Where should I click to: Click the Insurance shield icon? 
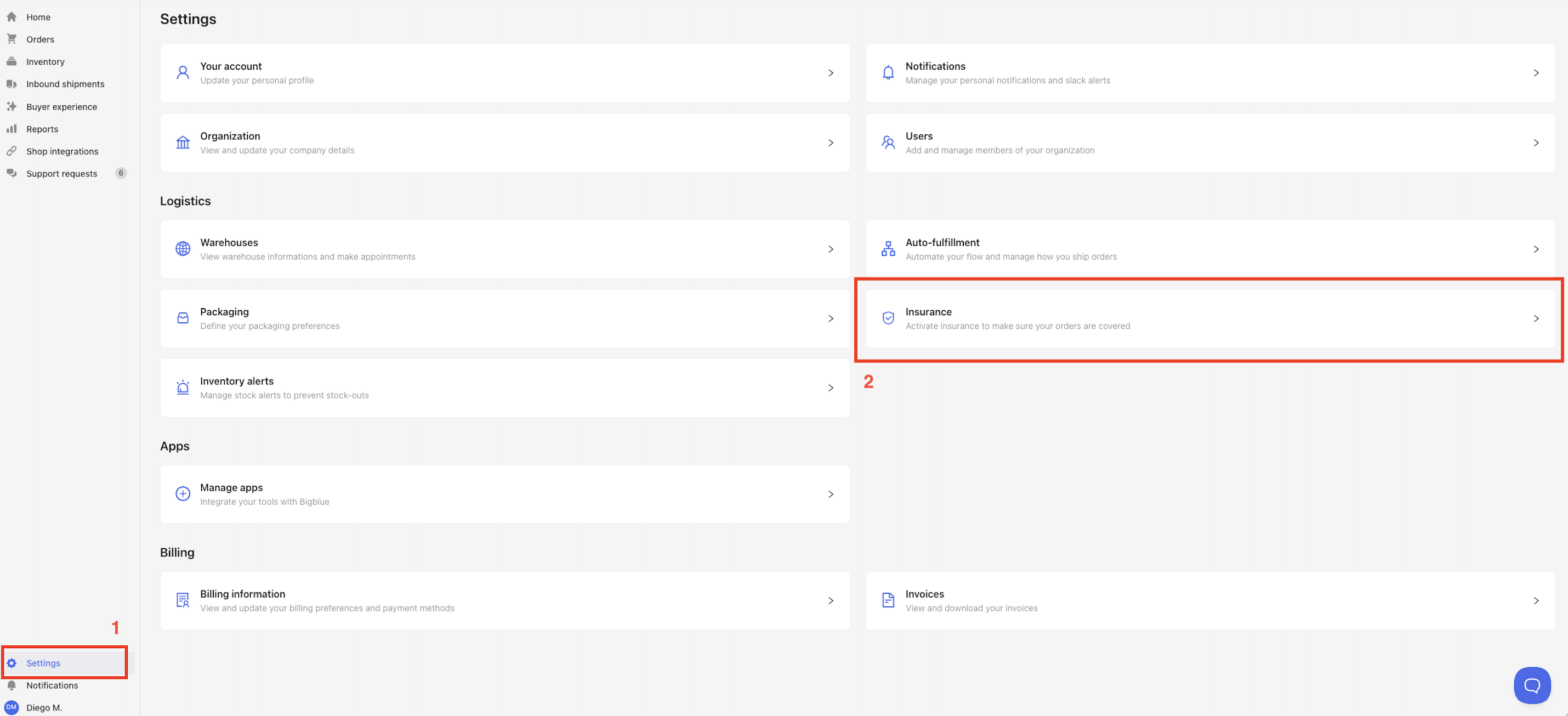coord(888,319)
